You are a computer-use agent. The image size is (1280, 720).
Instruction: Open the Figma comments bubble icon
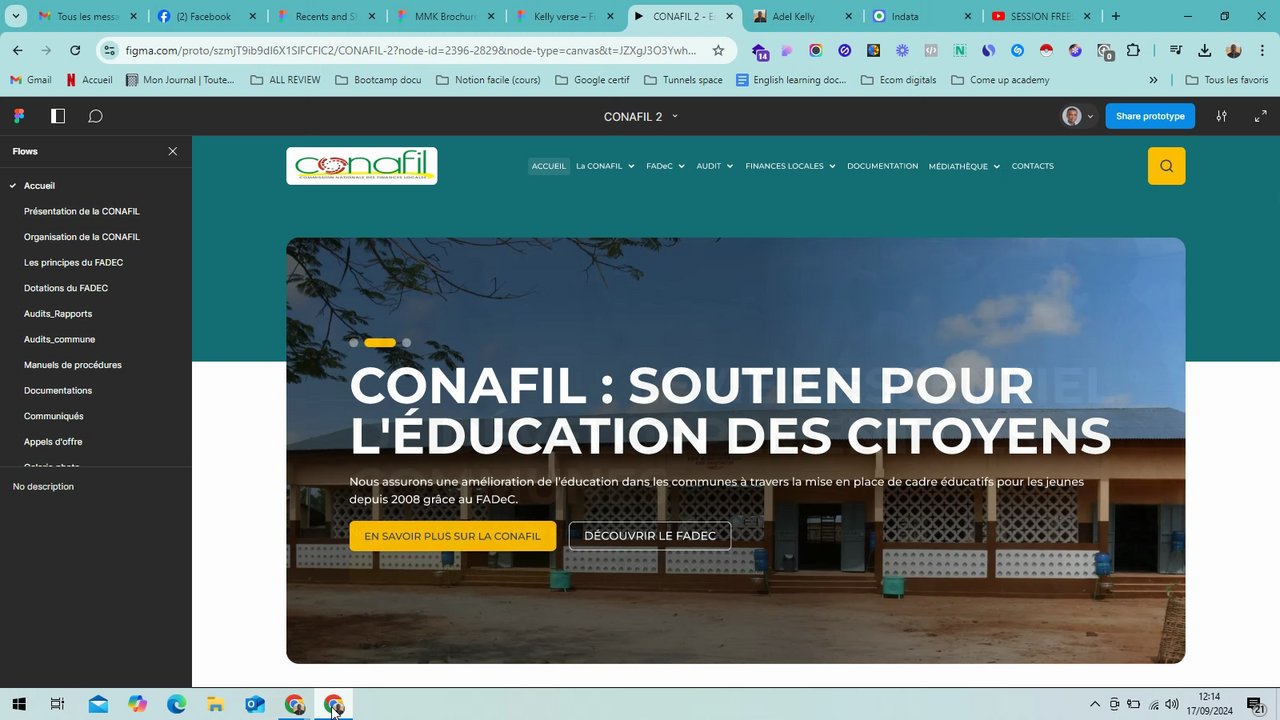(x=95, y=116)
